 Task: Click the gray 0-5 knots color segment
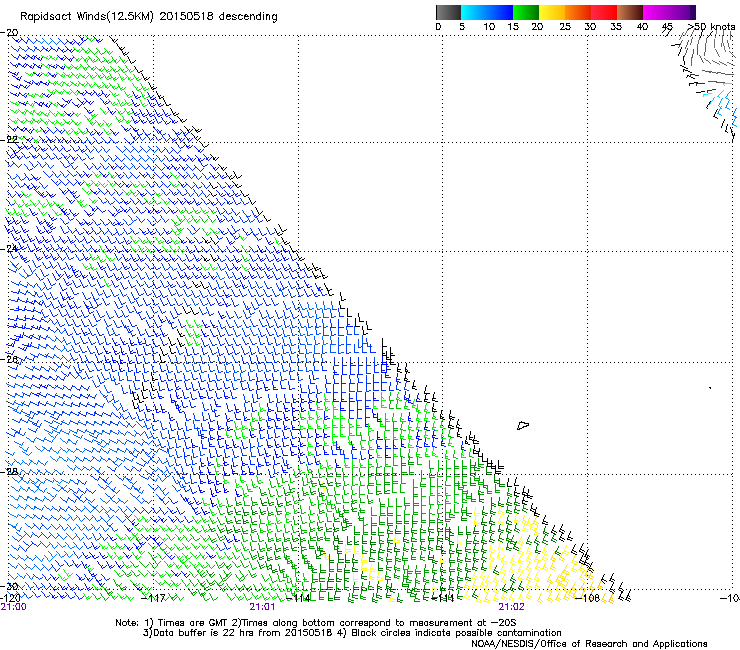point(448,12)
